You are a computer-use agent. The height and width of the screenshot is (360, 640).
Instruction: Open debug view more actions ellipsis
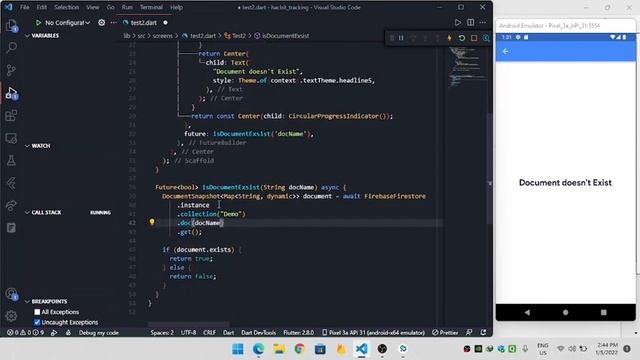click(113, 23)
